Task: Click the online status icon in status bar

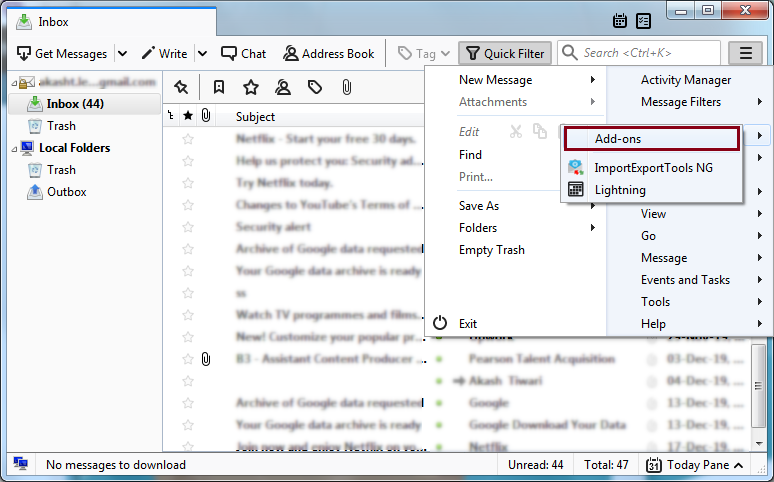Action: [x=20, y=464]
